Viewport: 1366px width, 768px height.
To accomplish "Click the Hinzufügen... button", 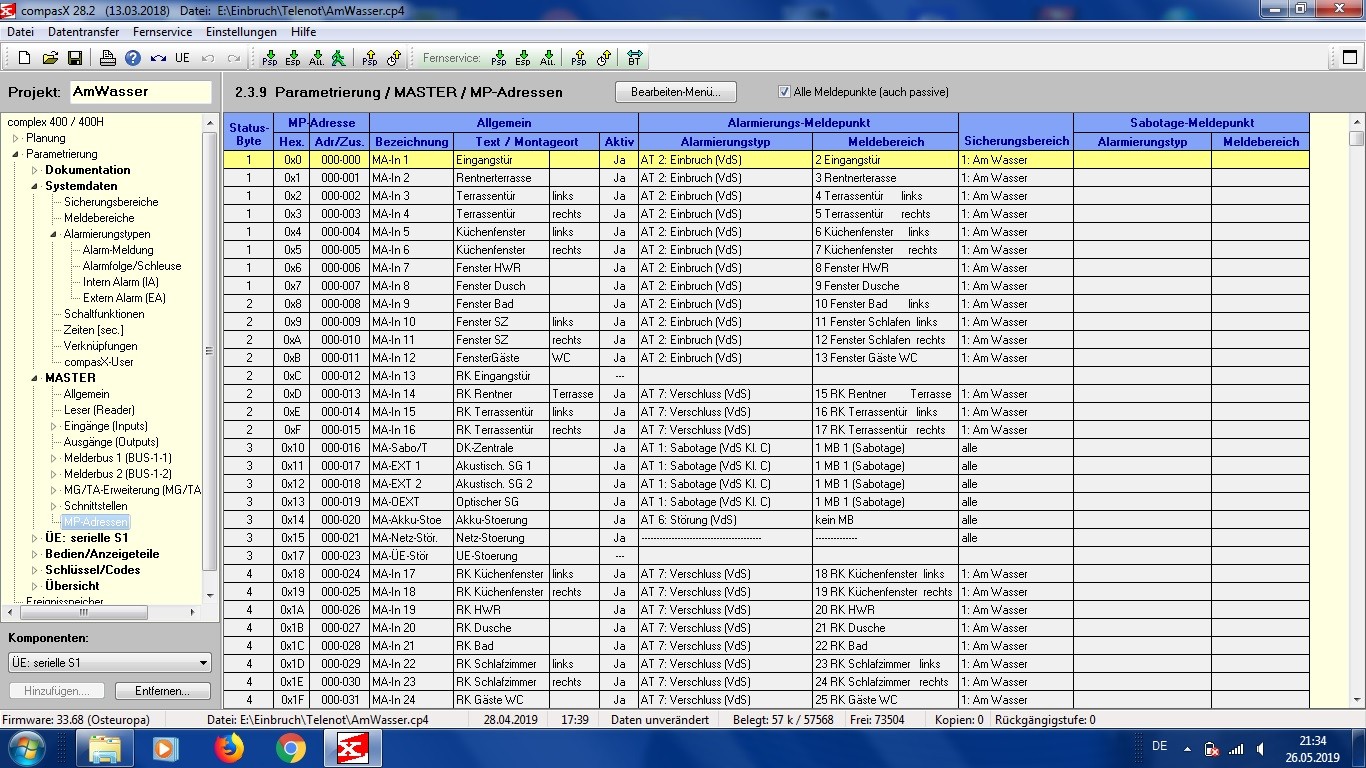I will click(57, 691).
